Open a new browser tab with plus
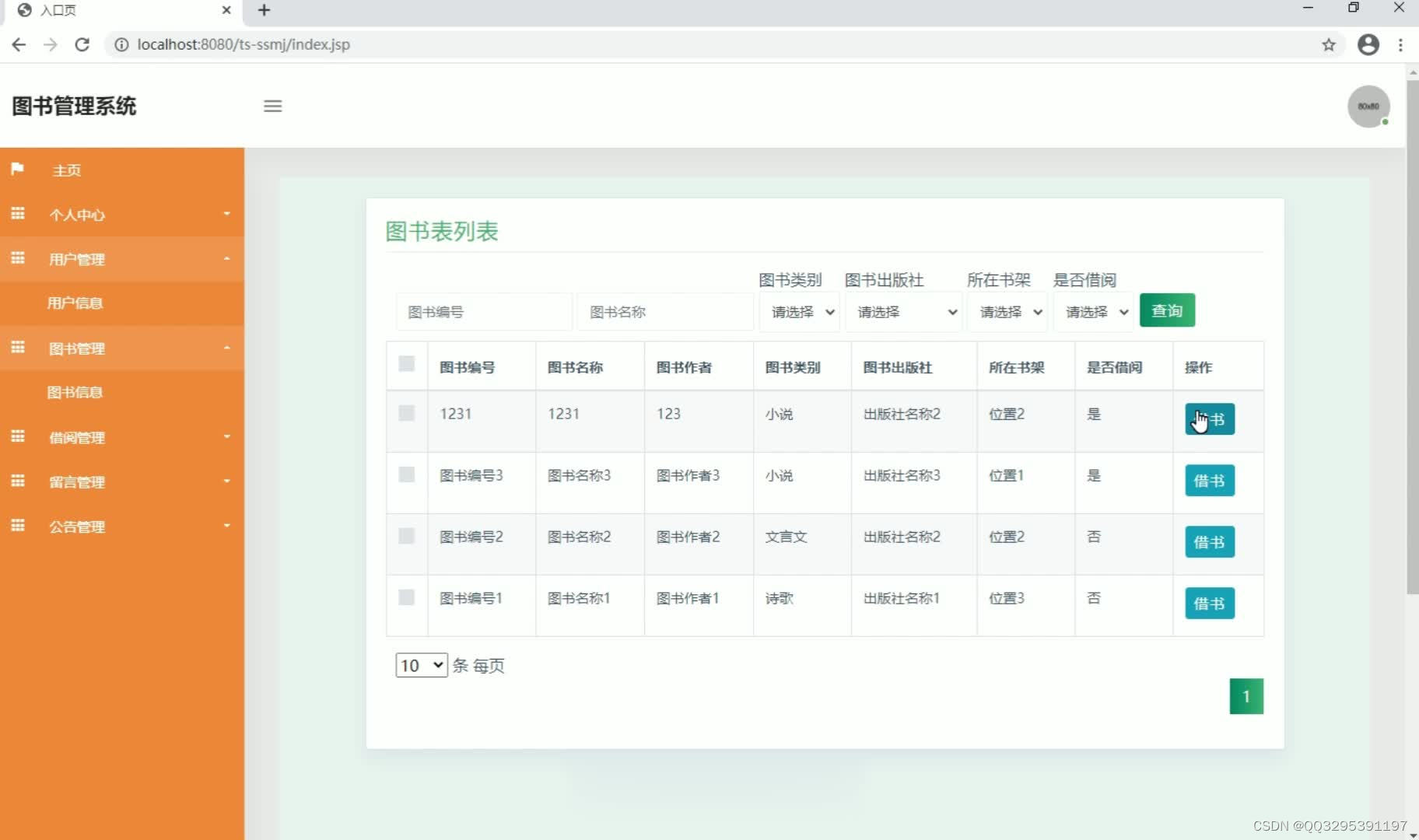The image size is (1419, 840). click(x=265, y=10)
